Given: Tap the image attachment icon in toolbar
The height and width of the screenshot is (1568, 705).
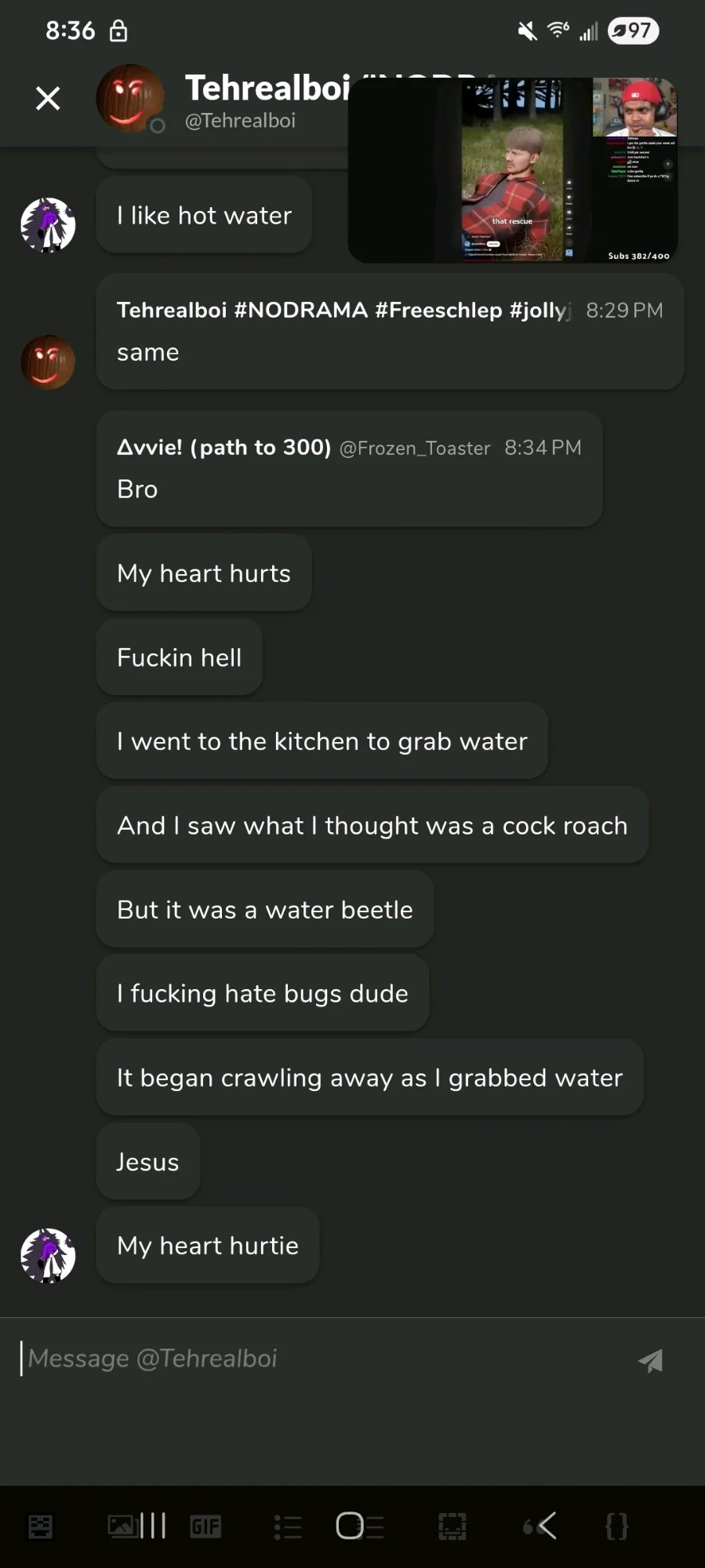Looking at the screenshot, I should pyautogui.click(x=122, y=1526).
